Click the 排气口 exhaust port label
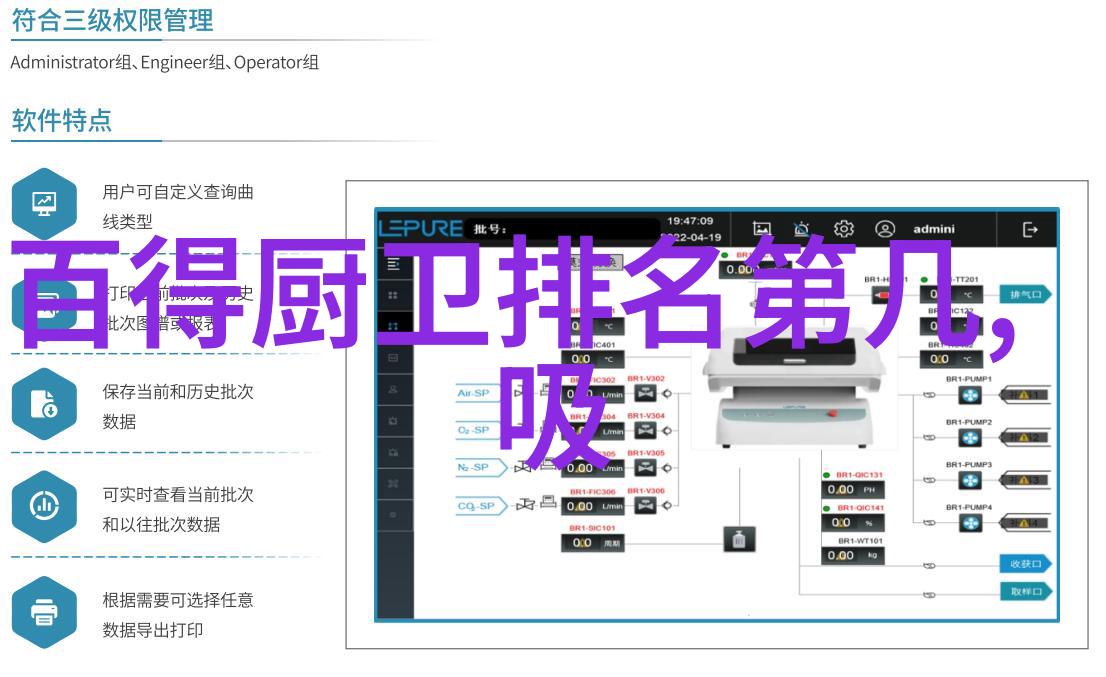The width and height of the screenshot is (1106, 677). 1025,294
